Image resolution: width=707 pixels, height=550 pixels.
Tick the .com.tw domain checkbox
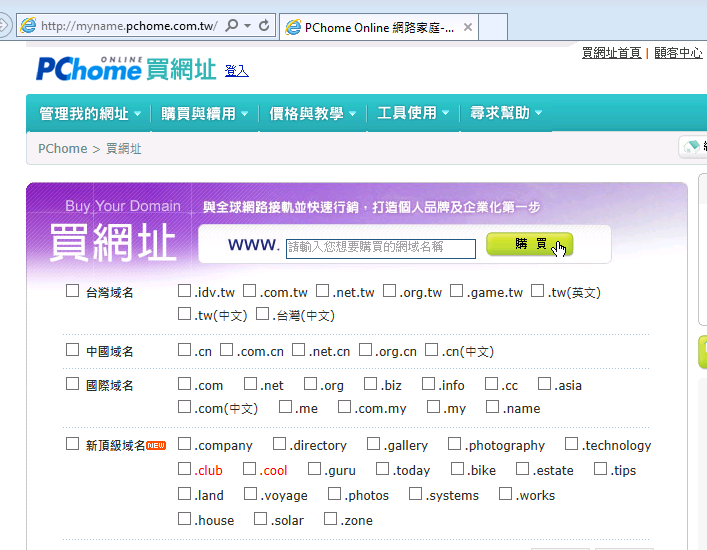point(249,292)
